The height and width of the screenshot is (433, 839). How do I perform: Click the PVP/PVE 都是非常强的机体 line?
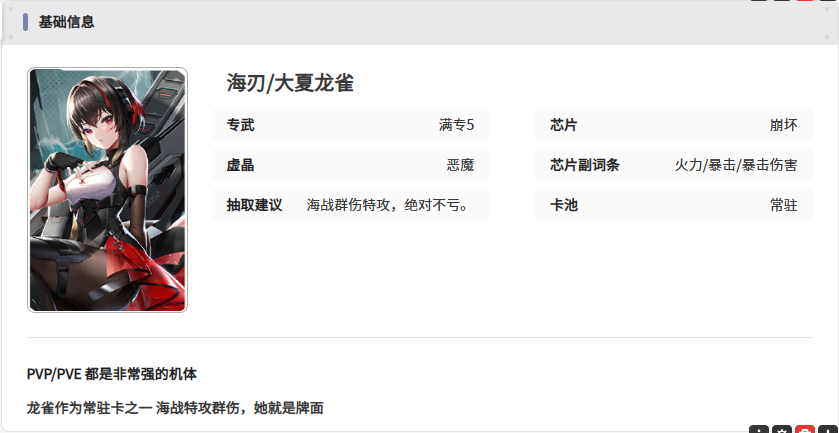(112, 374)
